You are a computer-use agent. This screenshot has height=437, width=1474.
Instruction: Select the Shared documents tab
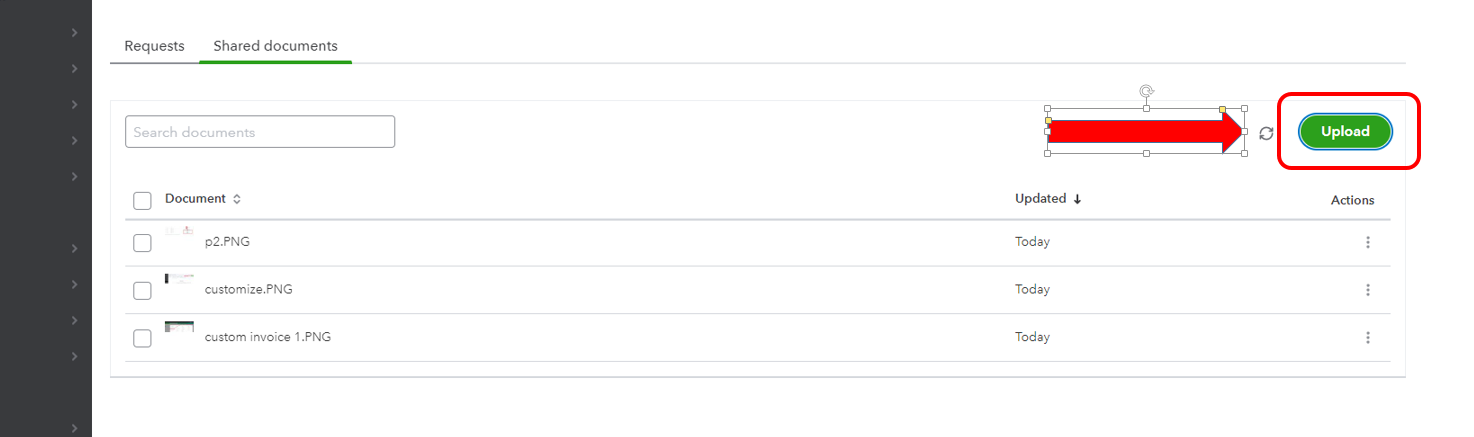point(275,46)
